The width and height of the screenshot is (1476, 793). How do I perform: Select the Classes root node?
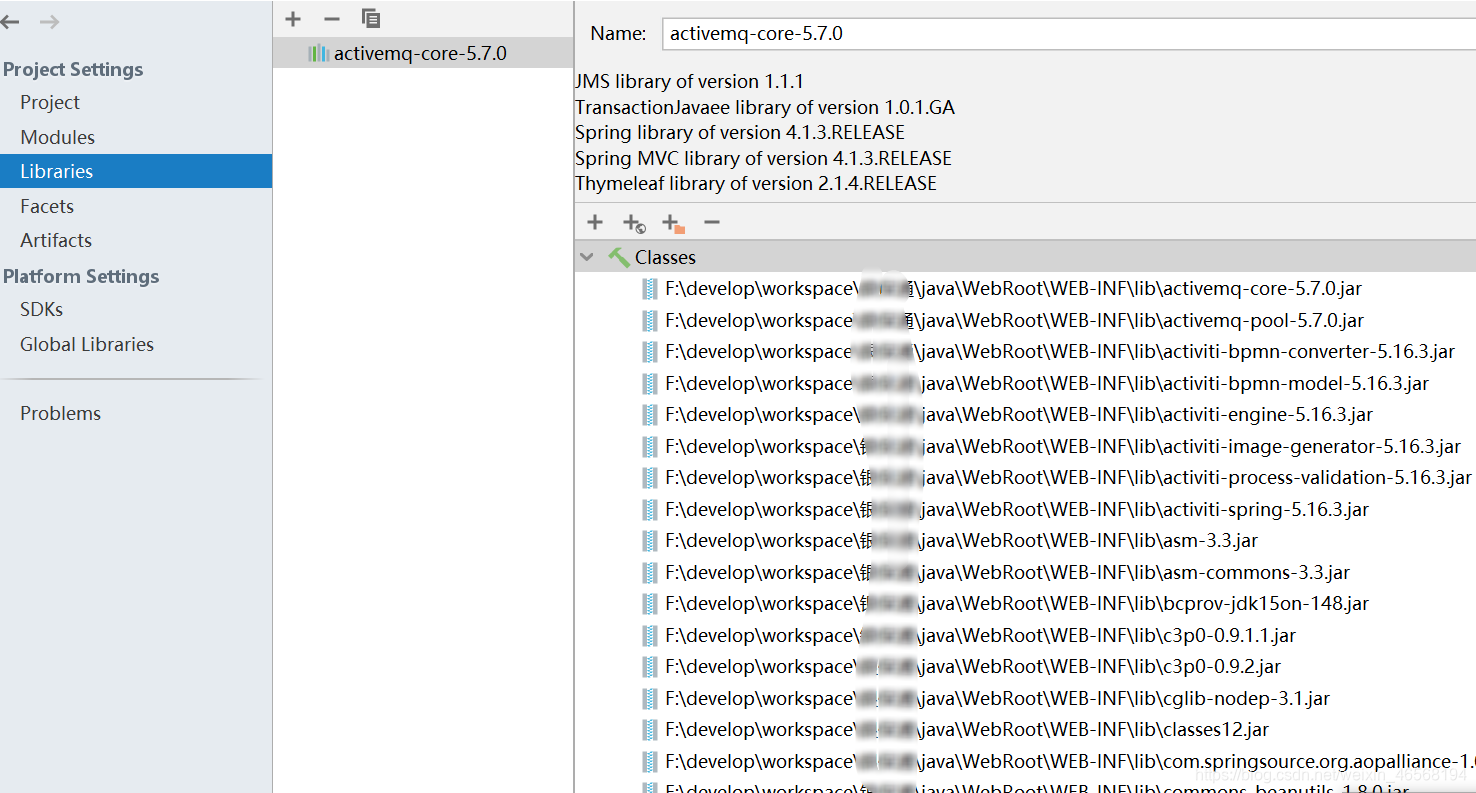pyautogui.click(x=1025, y=257)
